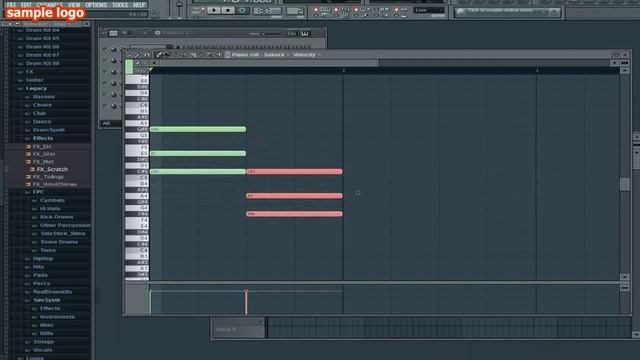
Task: Click the A3 piano key
Action: (137, 268)
